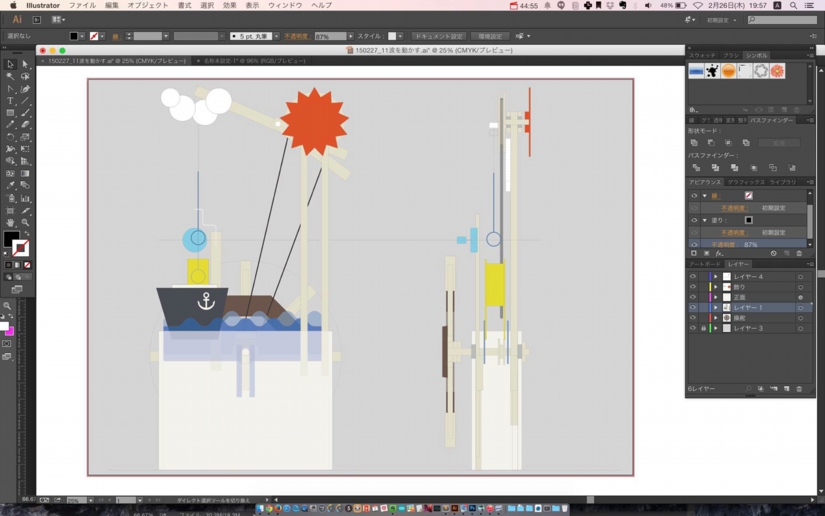Toggle visibility of the レイヤー 3 layer

coord(693,328)
